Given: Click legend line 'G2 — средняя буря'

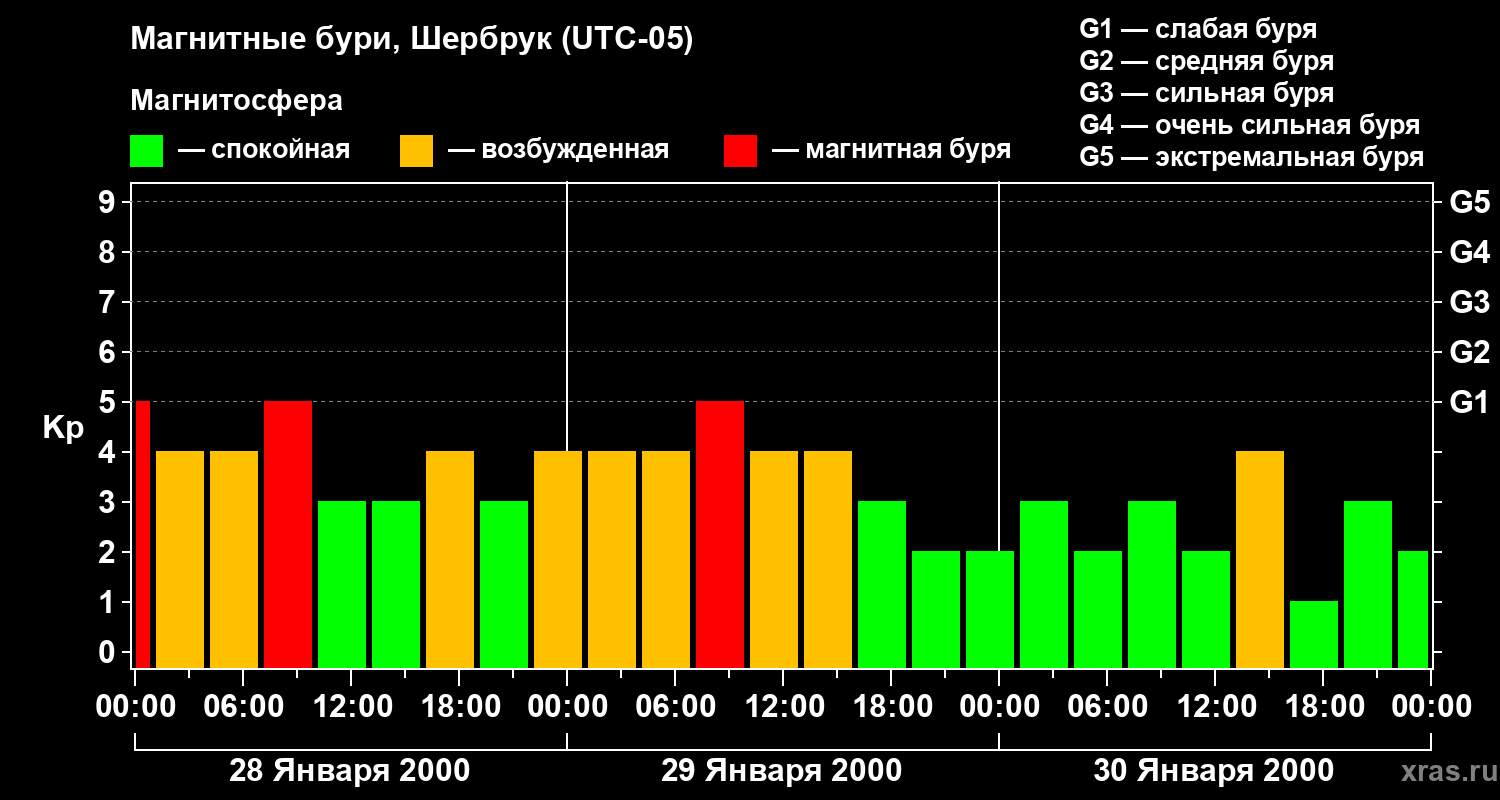Looking at the screenshot, I should click(x=1207, y=61).
